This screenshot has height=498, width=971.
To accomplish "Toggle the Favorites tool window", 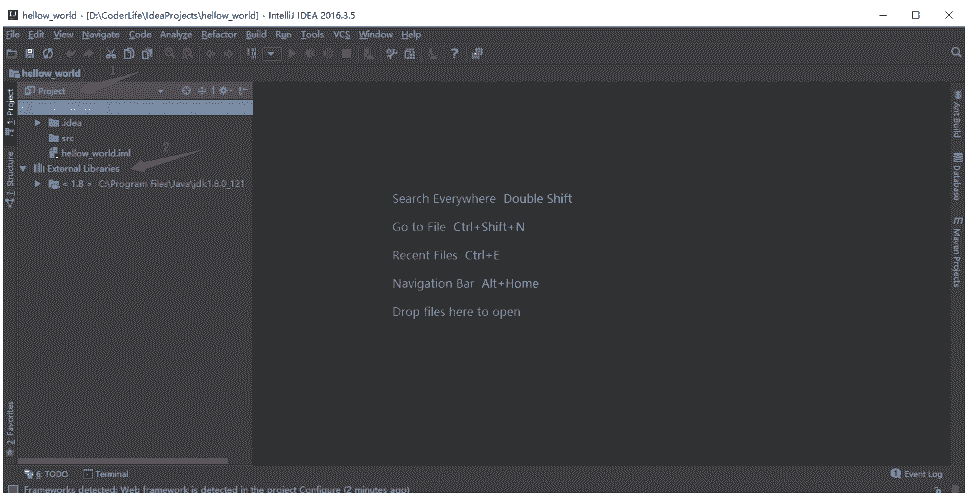I will click(10, 425).
